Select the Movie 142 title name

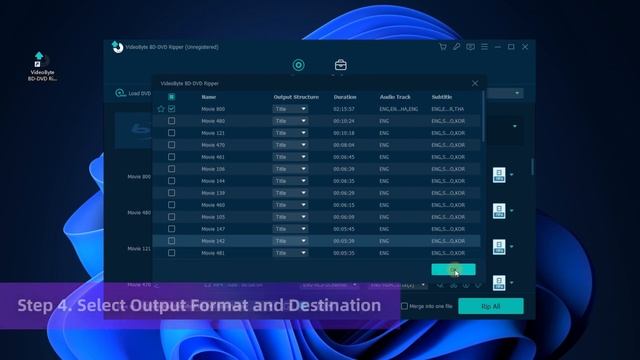(213, 241)
